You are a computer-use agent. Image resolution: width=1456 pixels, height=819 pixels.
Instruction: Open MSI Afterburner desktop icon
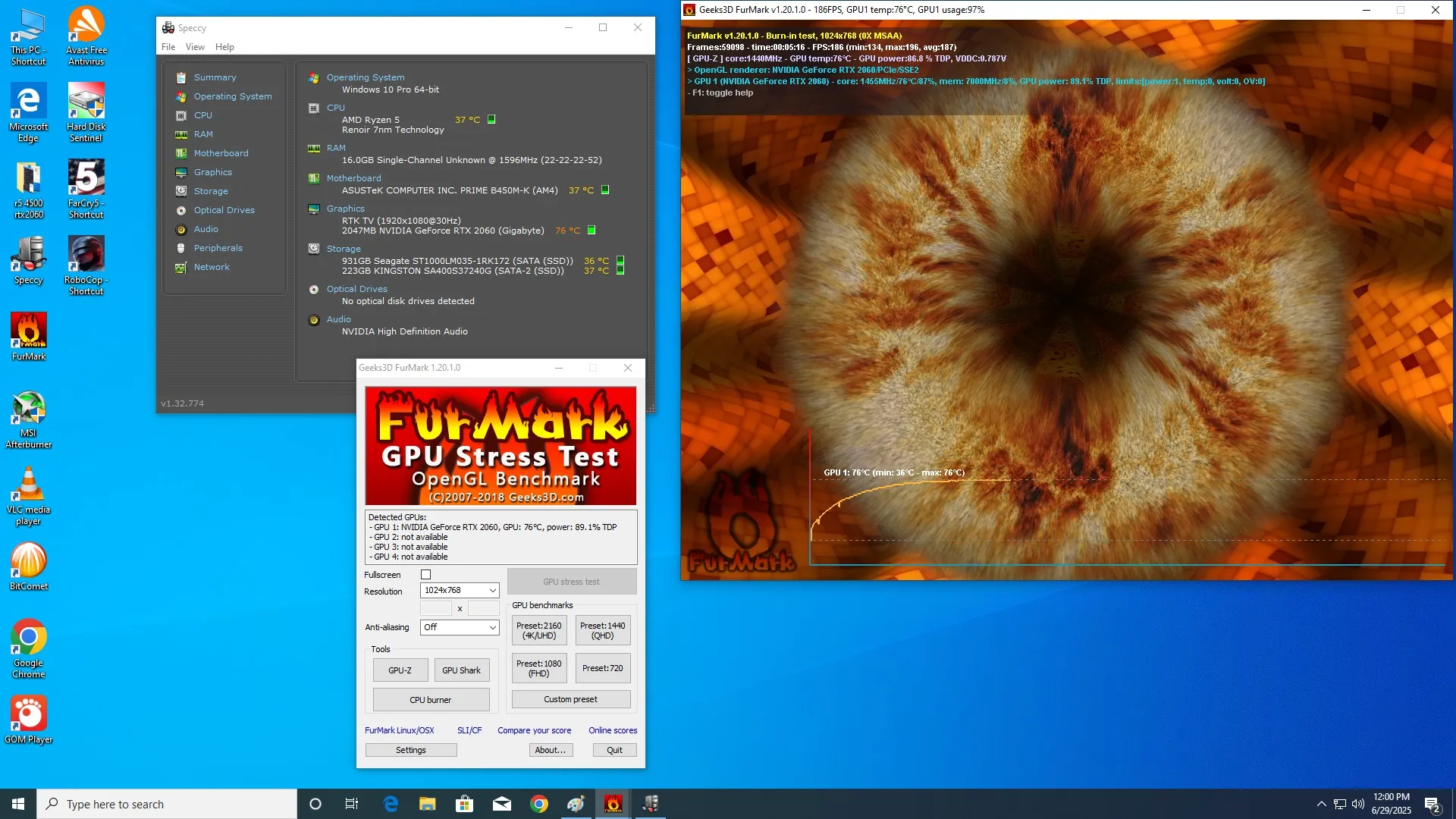pos(29,420)
